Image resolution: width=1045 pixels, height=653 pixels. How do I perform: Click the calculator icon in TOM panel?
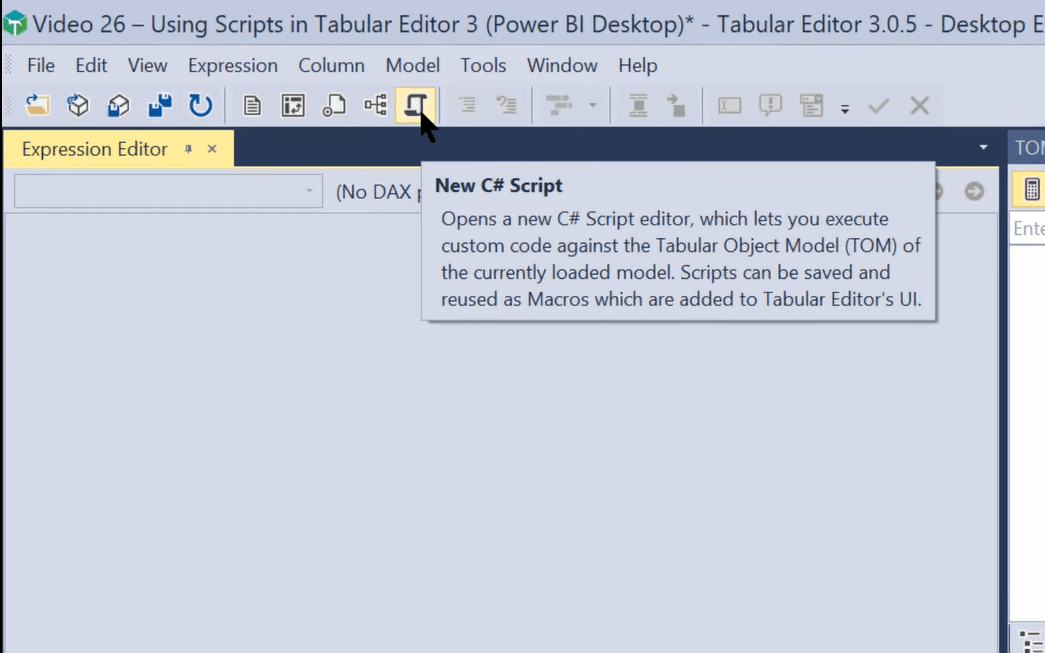[1032, 189]
